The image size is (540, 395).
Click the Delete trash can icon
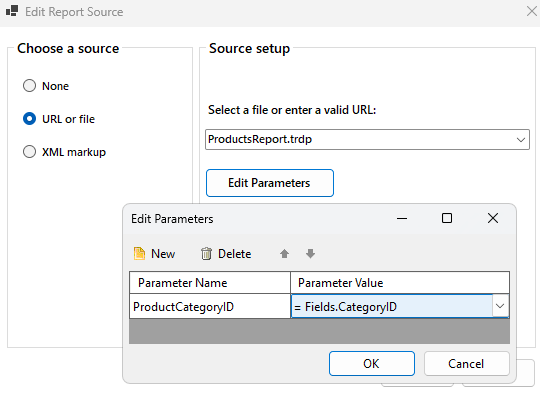point(206,253)
